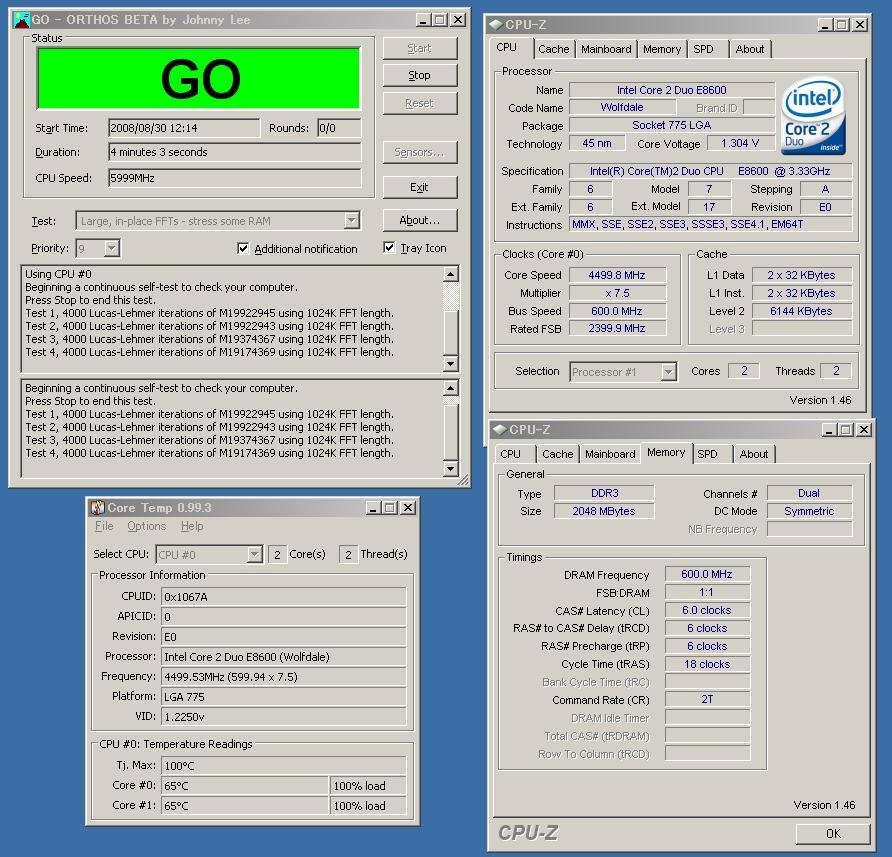This screenshot has width=892, height=857.
Task: Click the Core Temp title bar icon
Action: pos(97,508)
